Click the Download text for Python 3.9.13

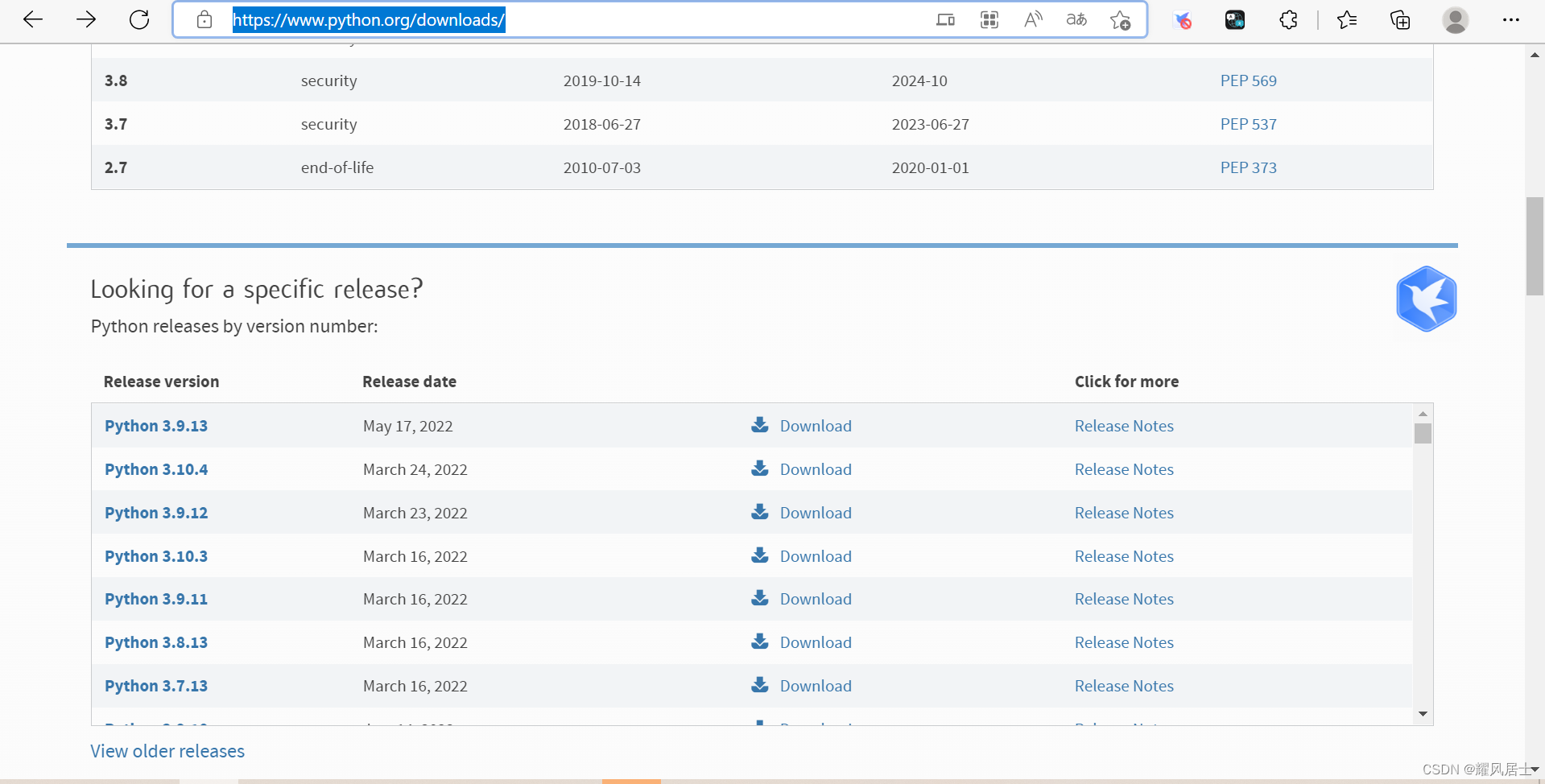coord(816,426)
